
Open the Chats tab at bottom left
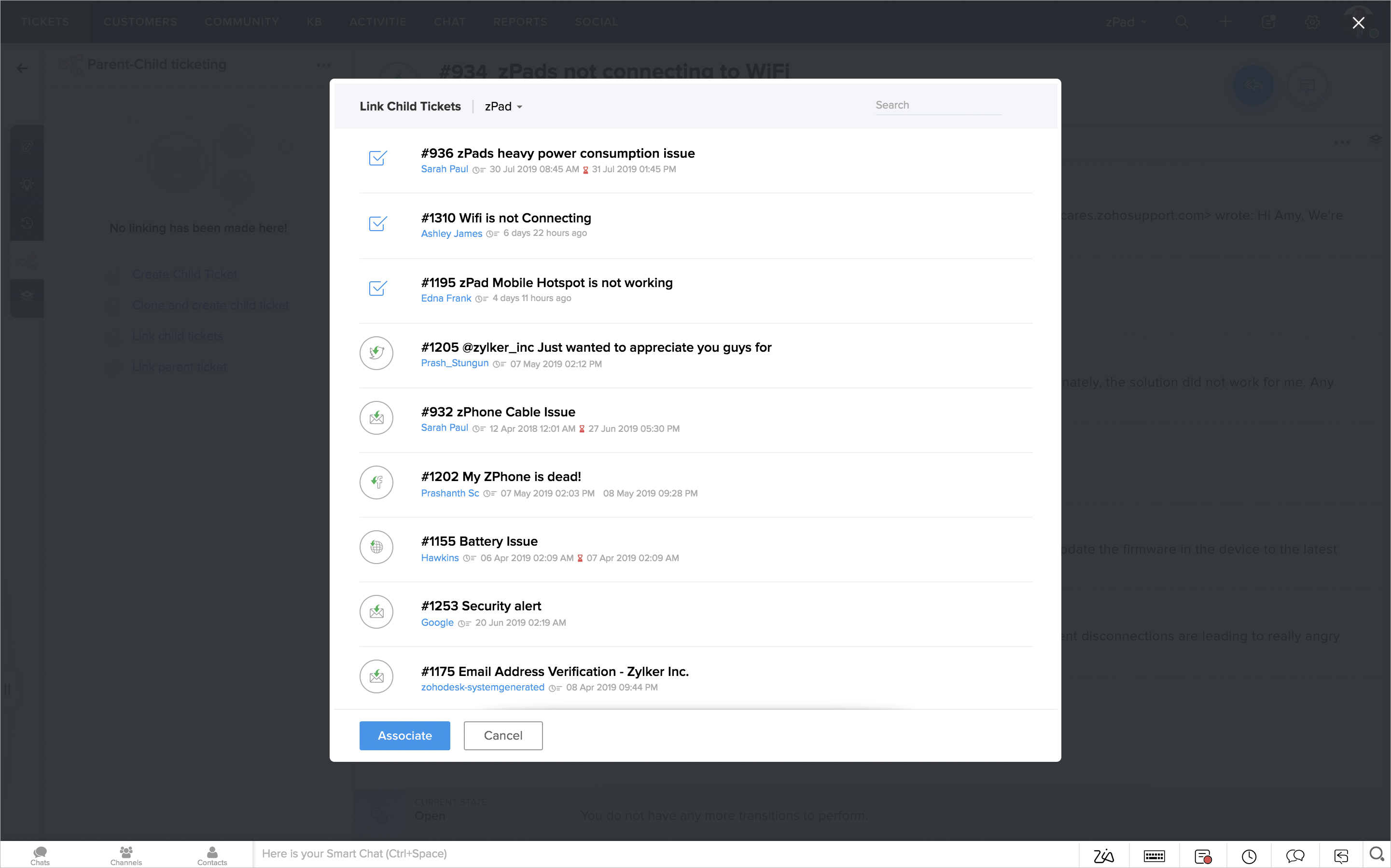pyautogui.click(x=40, y=855)
